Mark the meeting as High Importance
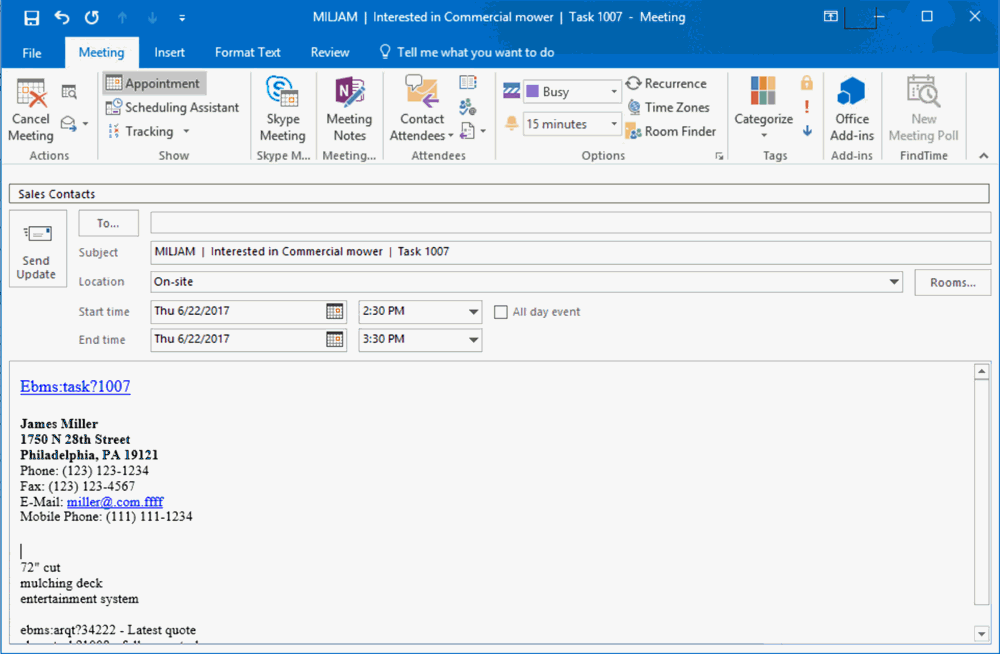1000x654 pixels. (807, 107)
